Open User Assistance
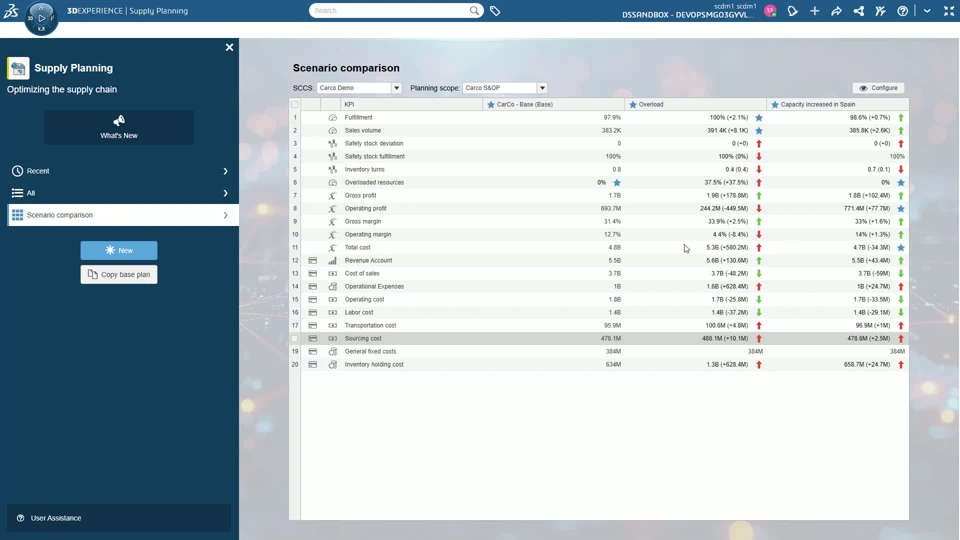 [x=119, y=518]
